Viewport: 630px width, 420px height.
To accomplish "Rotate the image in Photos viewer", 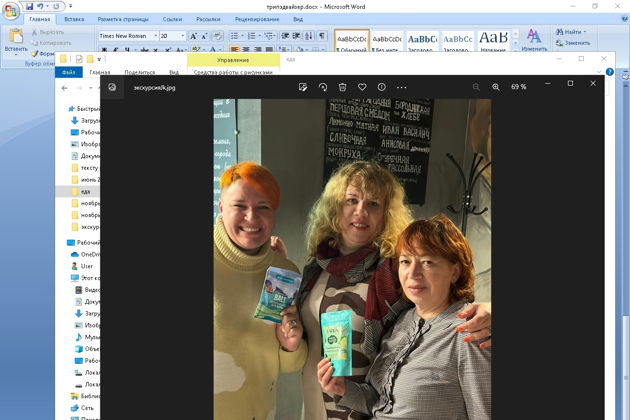I will 323,87.
